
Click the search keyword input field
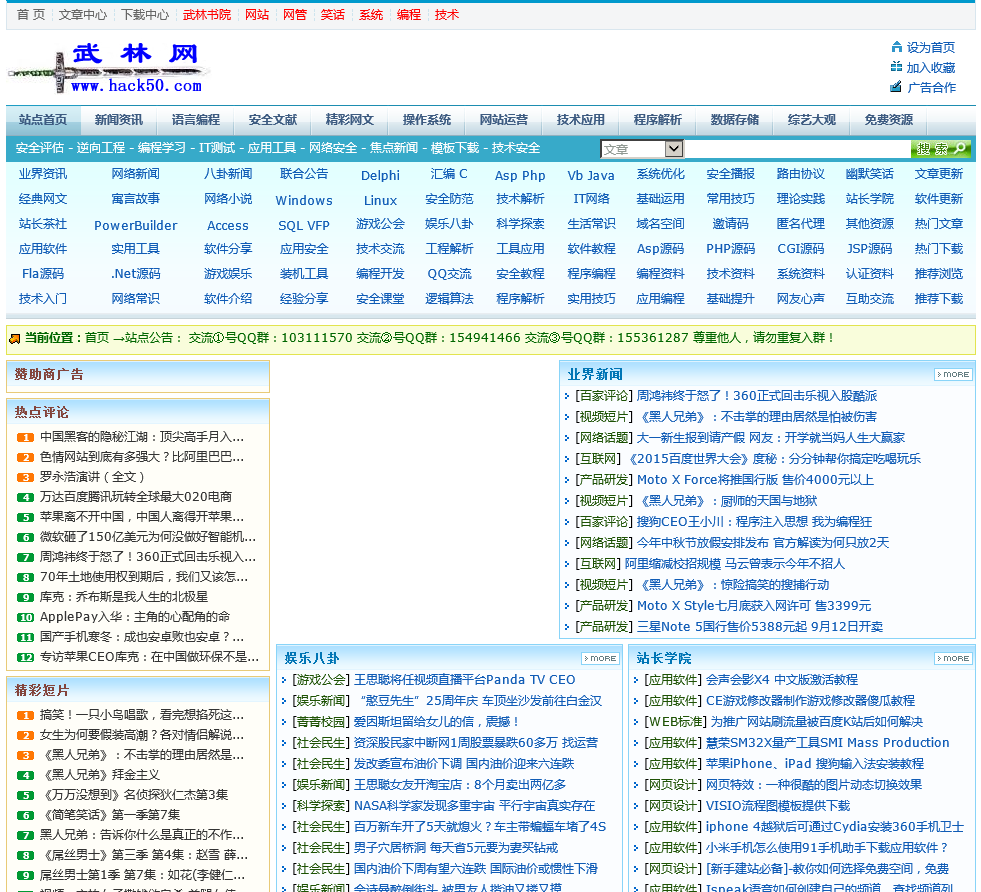(797, 149)
